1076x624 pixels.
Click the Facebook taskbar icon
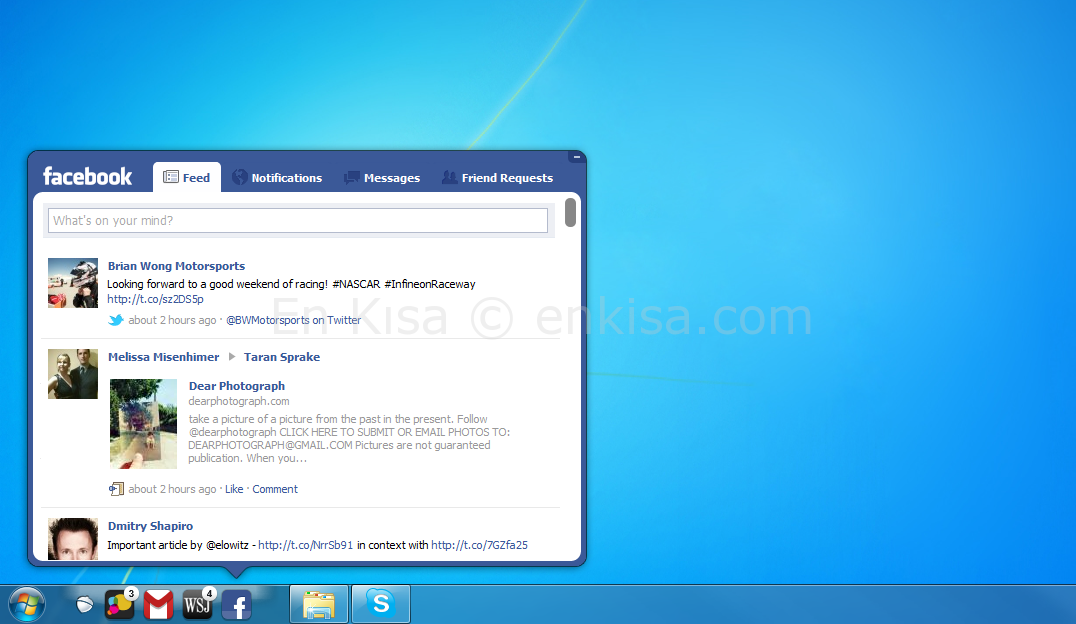coord(237,605)
